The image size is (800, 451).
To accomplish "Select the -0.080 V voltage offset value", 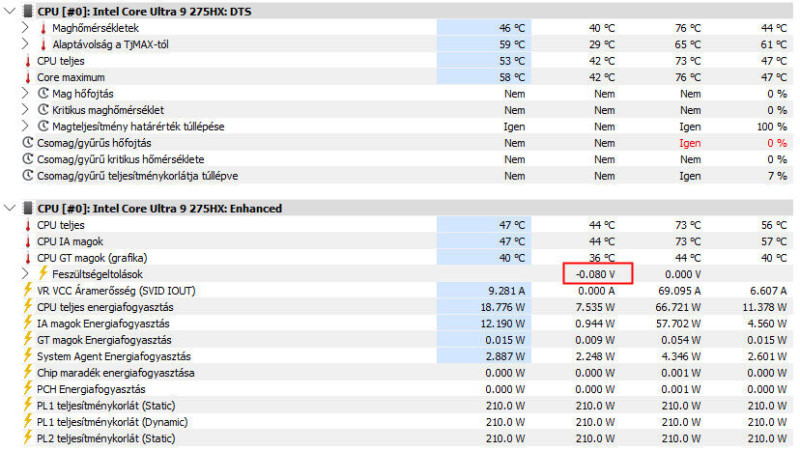I will 595,274.
